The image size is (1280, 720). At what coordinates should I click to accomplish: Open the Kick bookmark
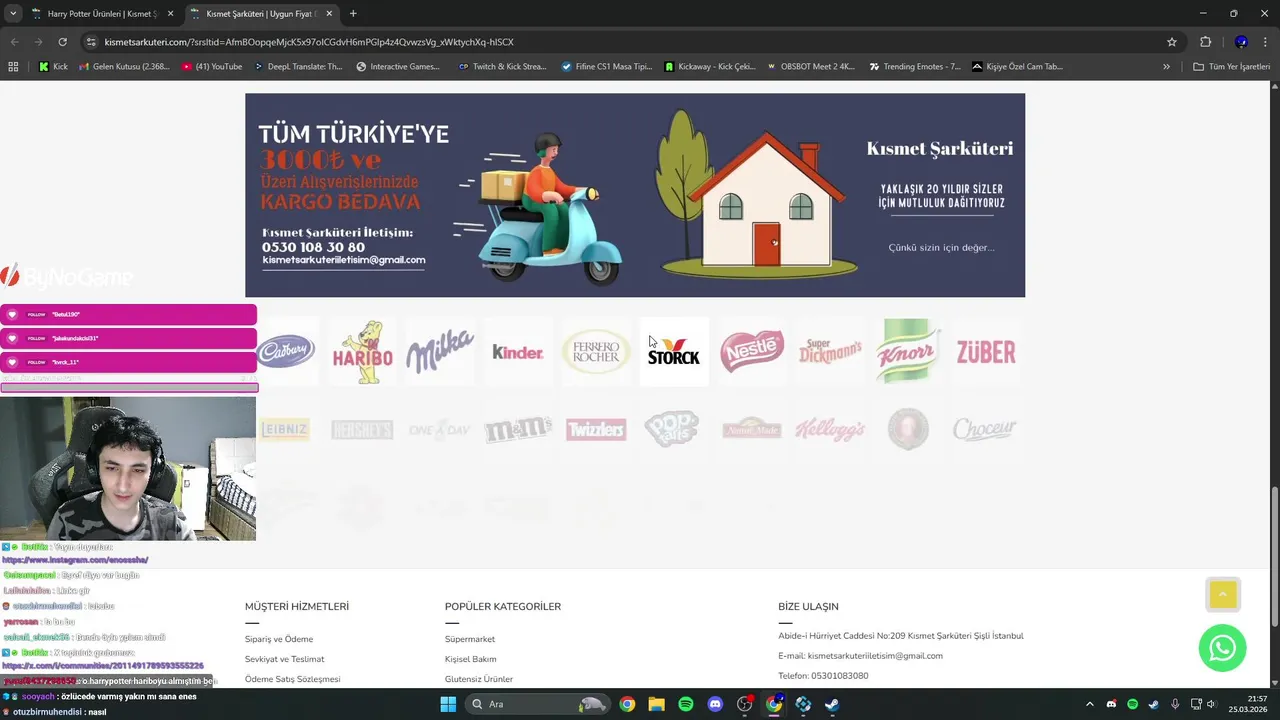click(x=53, y=67)
